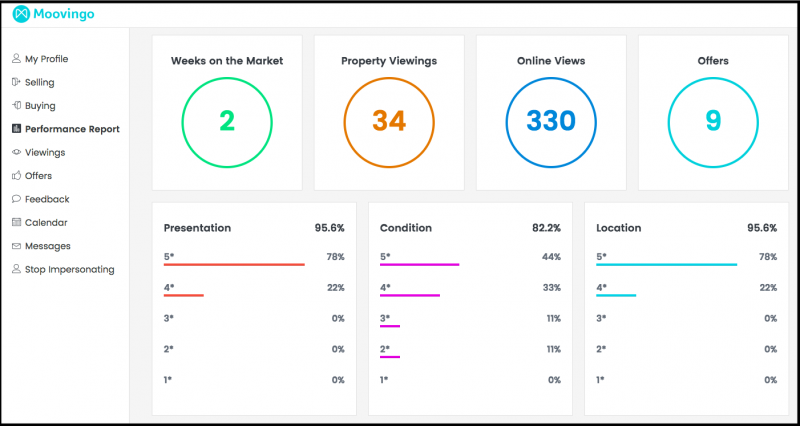800x426 pixels.
Task: Click the Moovingo brand name
Action: 64,14
